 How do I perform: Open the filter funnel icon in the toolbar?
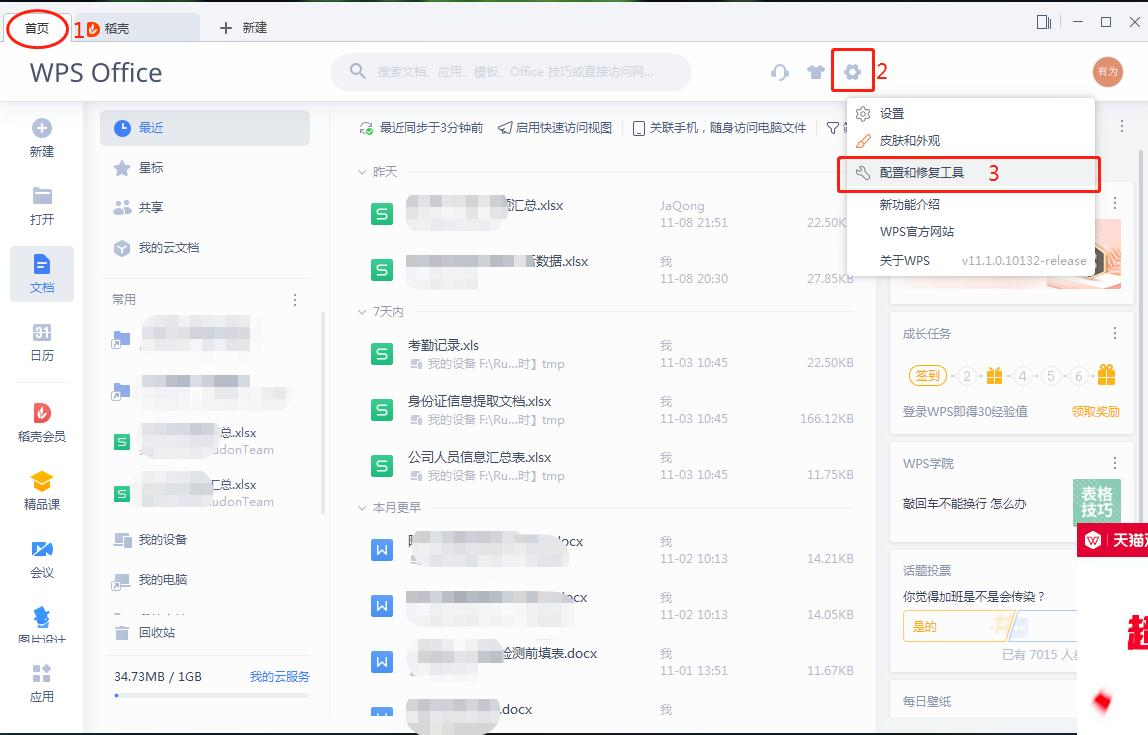pos(833,127)
